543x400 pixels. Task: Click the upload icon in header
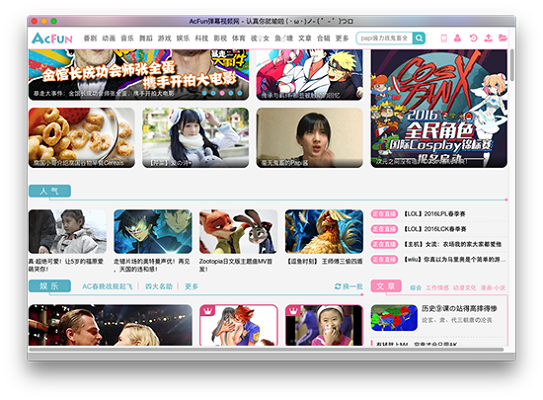coord(488,38)
